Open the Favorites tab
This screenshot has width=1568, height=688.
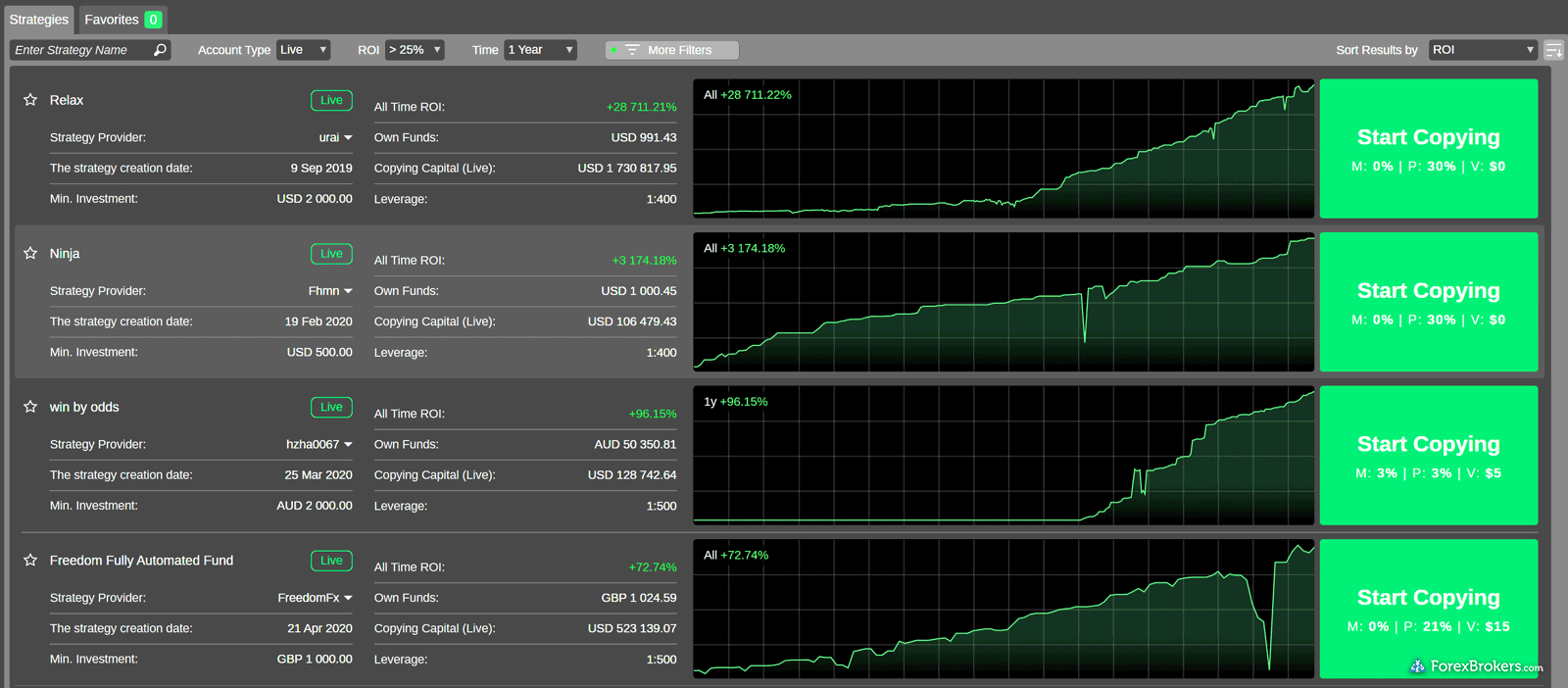click(x=122, y=20)
